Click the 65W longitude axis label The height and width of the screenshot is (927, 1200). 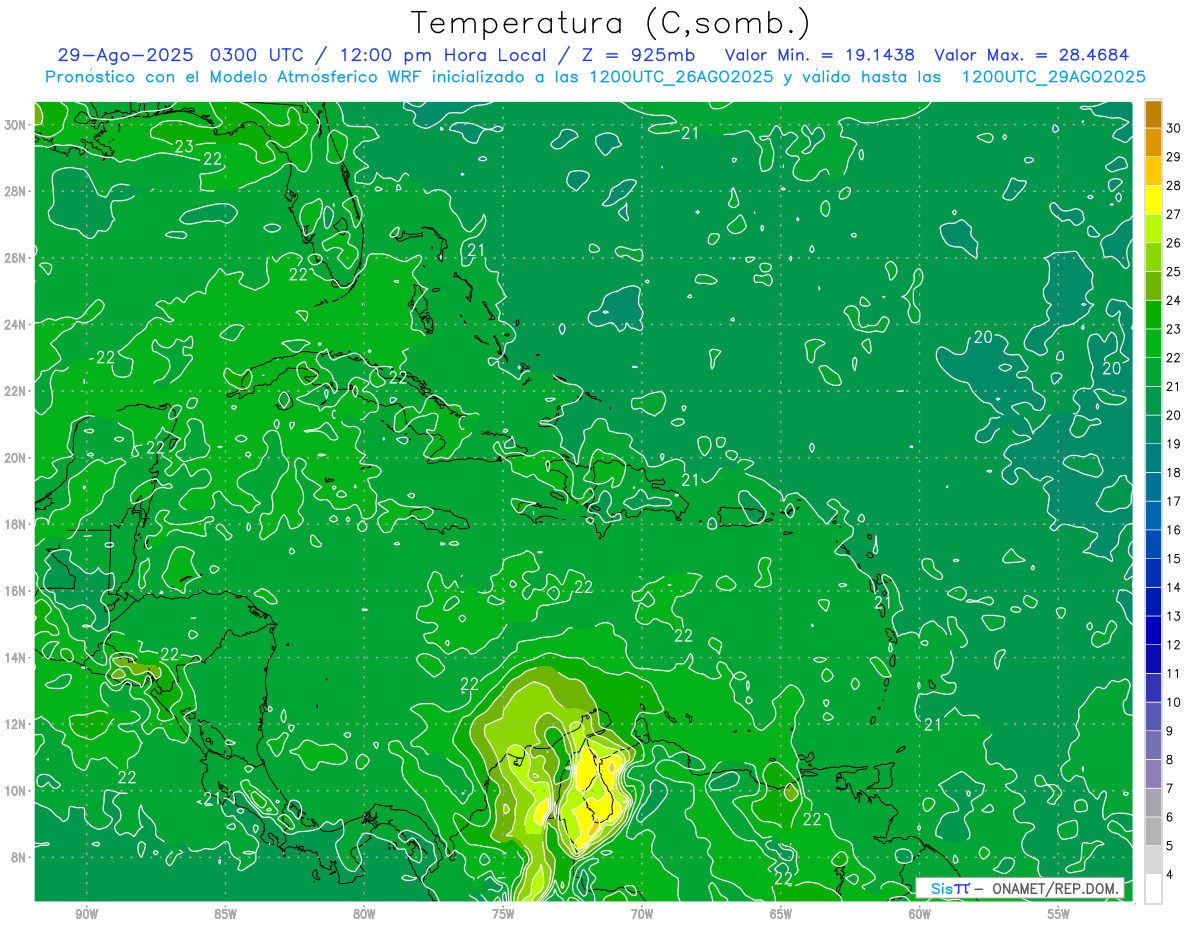(781, 914)
